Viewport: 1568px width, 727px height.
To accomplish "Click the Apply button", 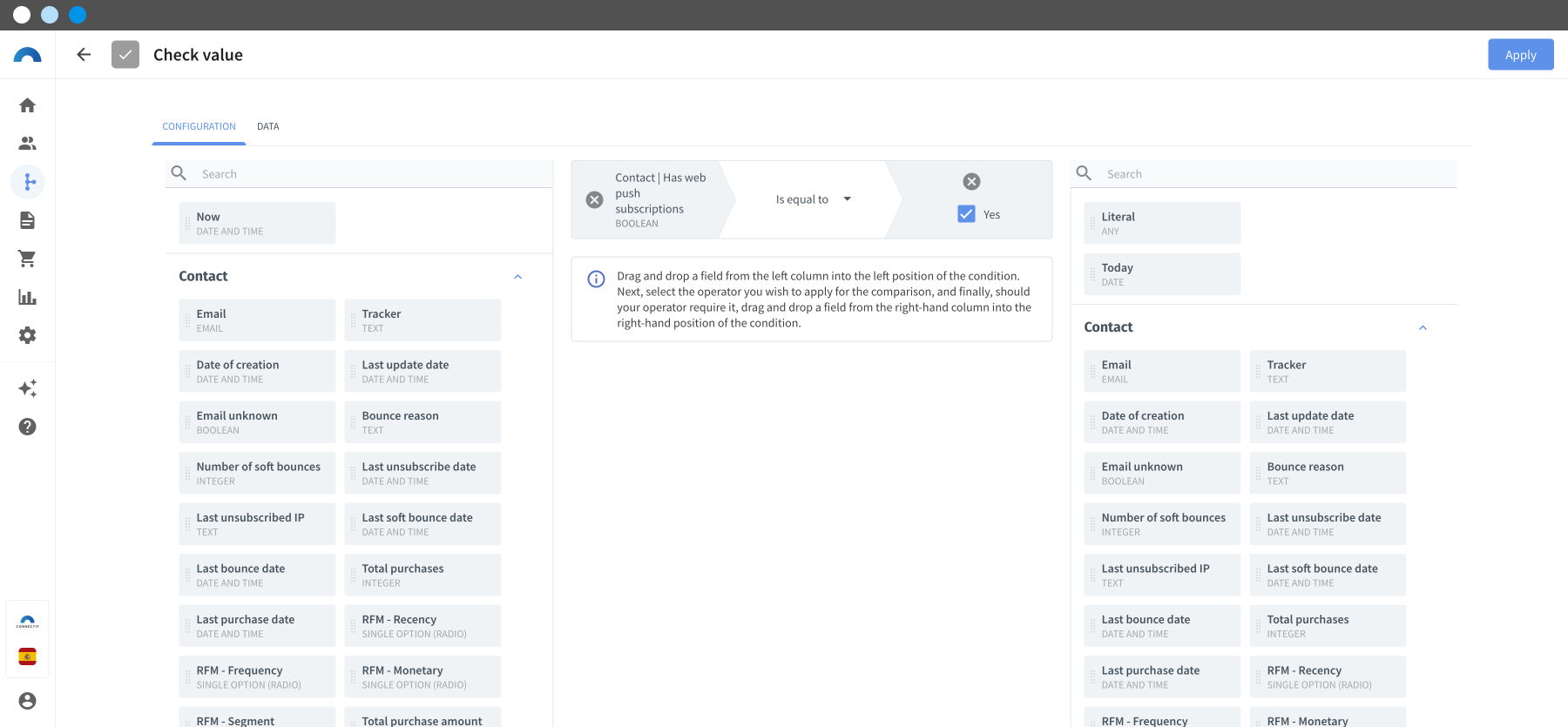I will [x=1521, y=55].
